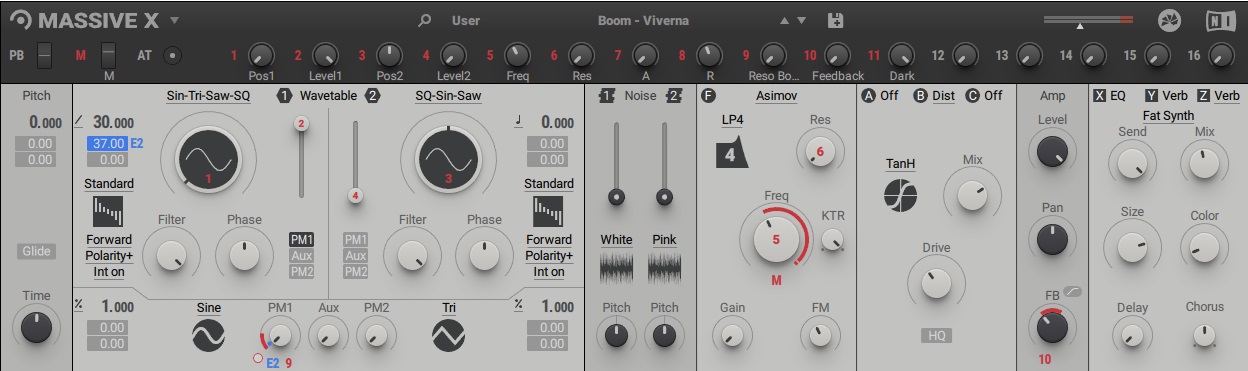Toggle the left Polarity+ setting

pos(109,256)
